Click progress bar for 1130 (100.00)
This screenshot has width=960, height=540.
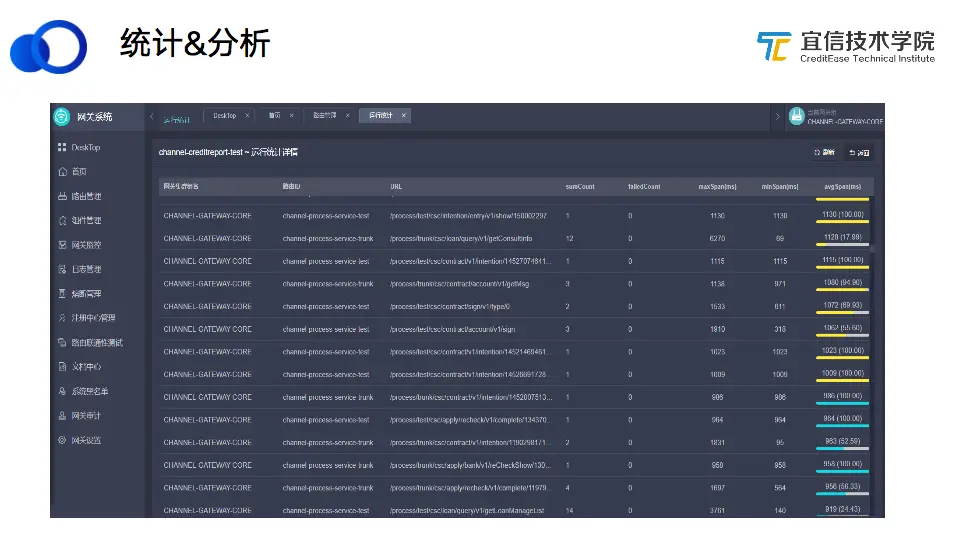point(842,222)
